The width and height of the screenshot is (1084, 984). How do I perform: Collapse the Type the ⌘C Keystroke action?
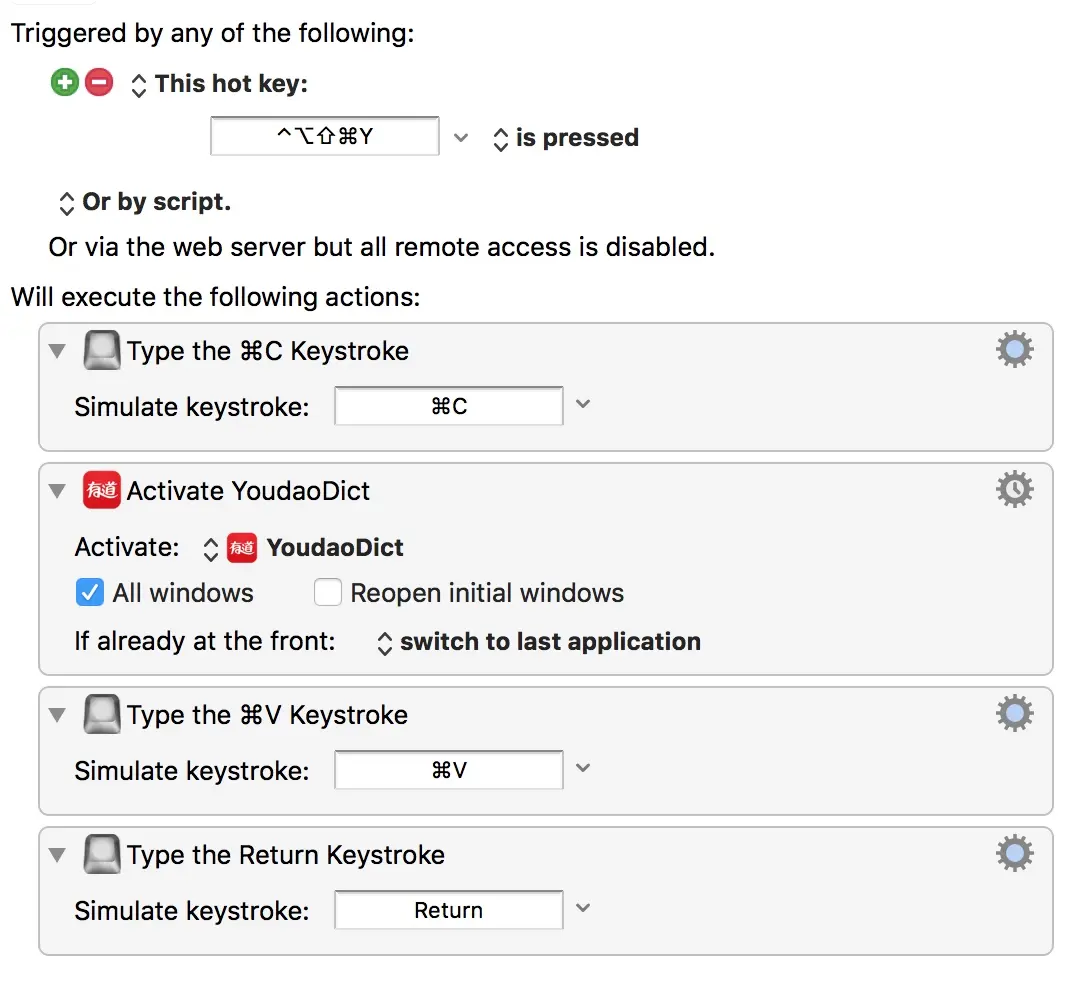(58, 351)
